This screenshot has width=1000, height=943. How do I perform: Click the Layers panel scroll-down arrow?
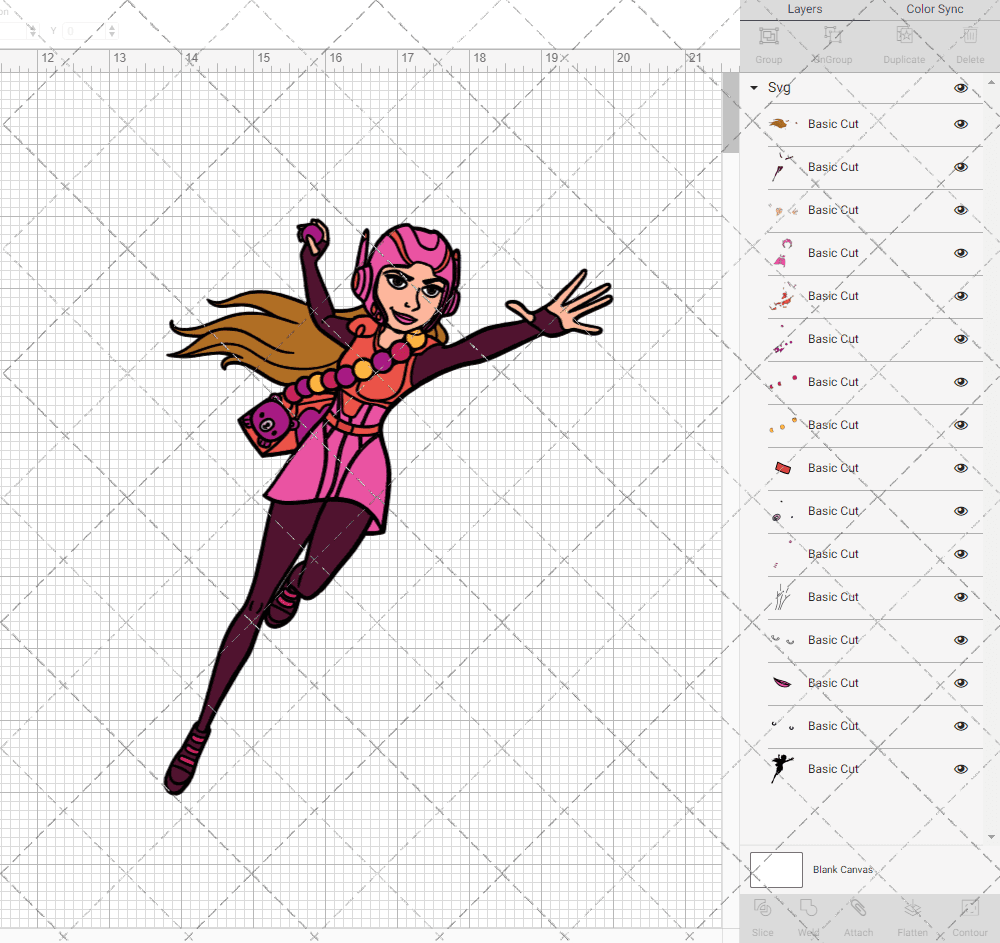click(990, 837)
